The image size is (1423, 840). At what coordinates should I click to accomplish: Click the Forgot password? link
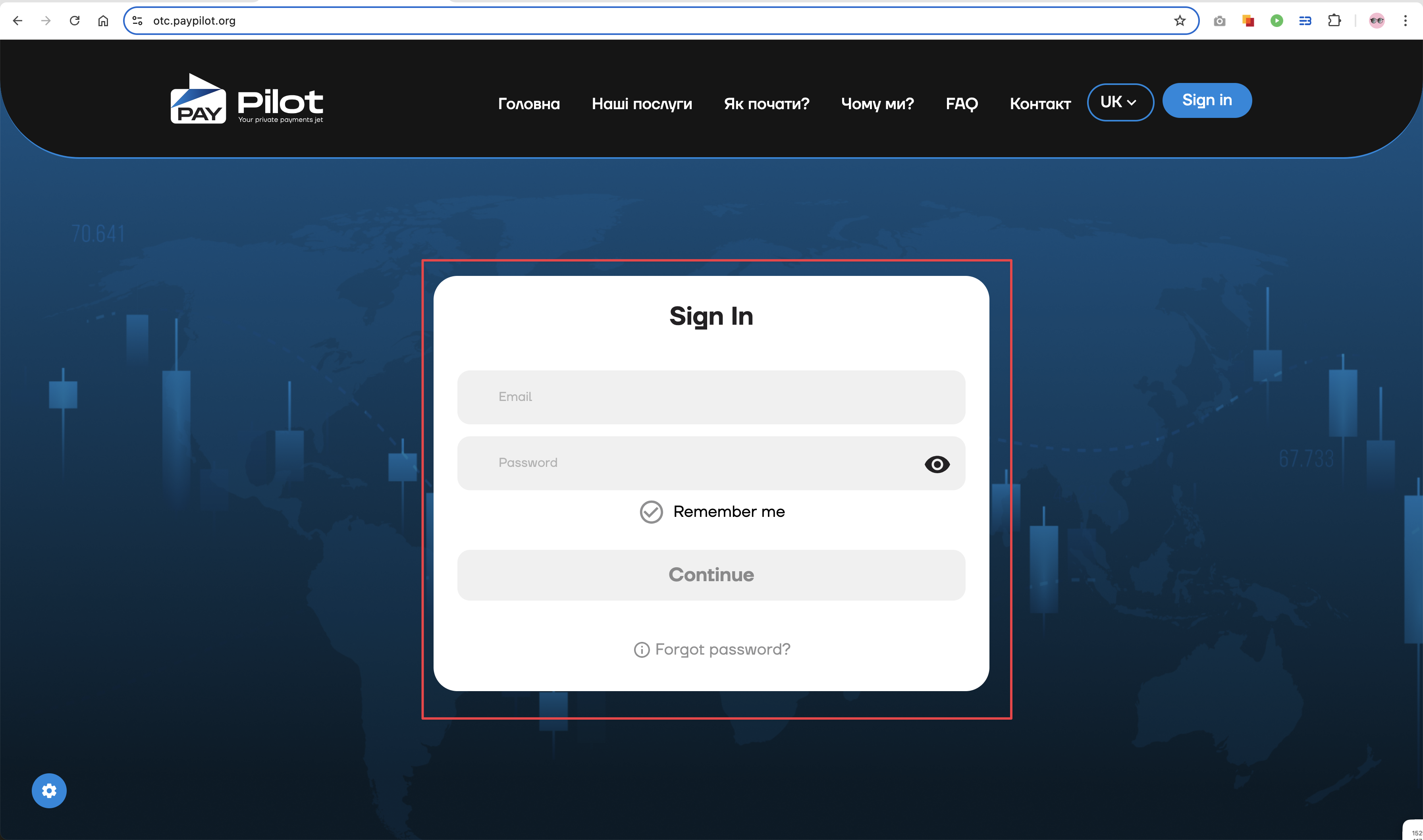point(722,649)
